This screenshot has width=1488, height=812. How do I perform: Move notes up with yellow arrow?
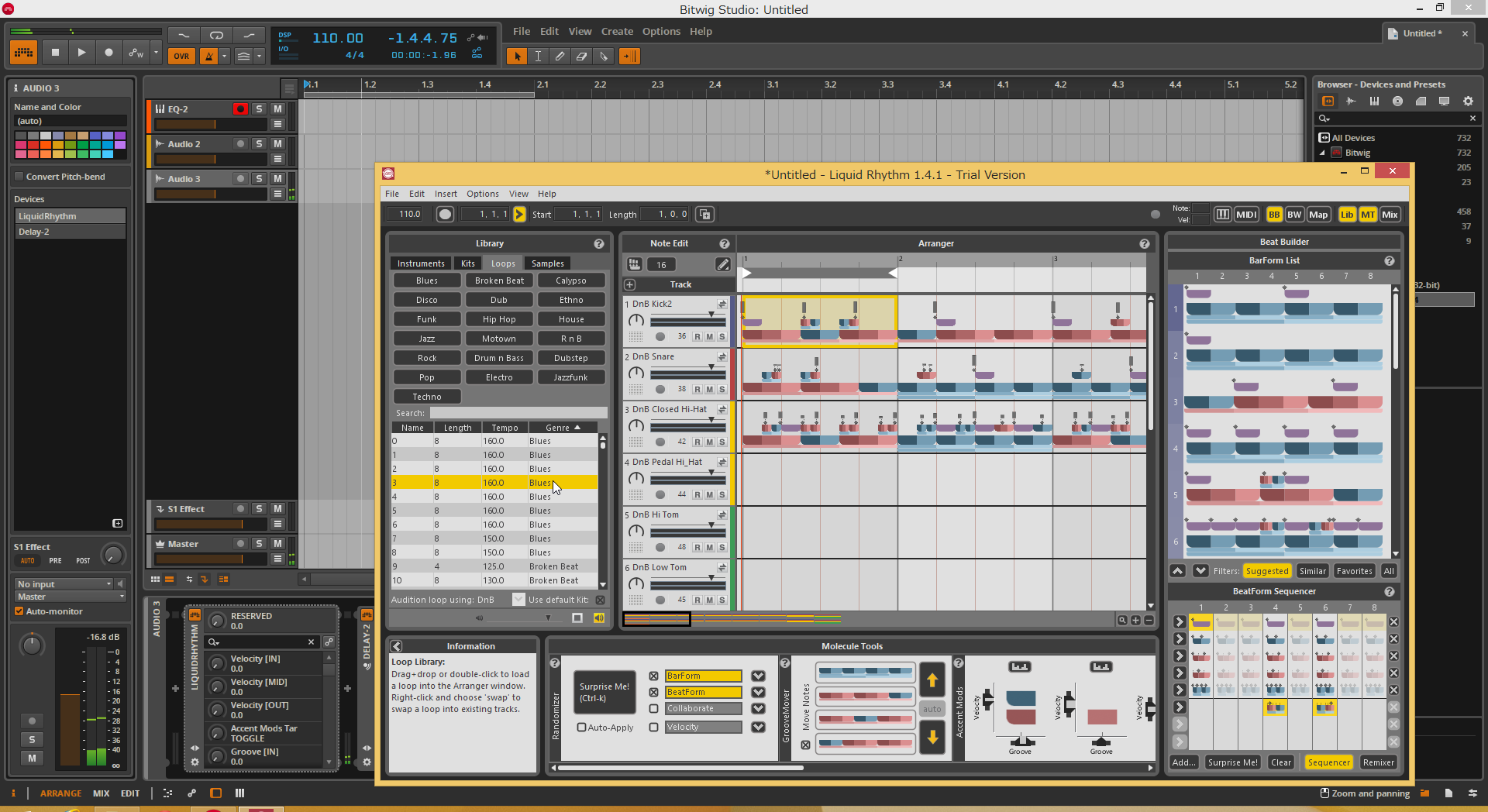(932, 680)
